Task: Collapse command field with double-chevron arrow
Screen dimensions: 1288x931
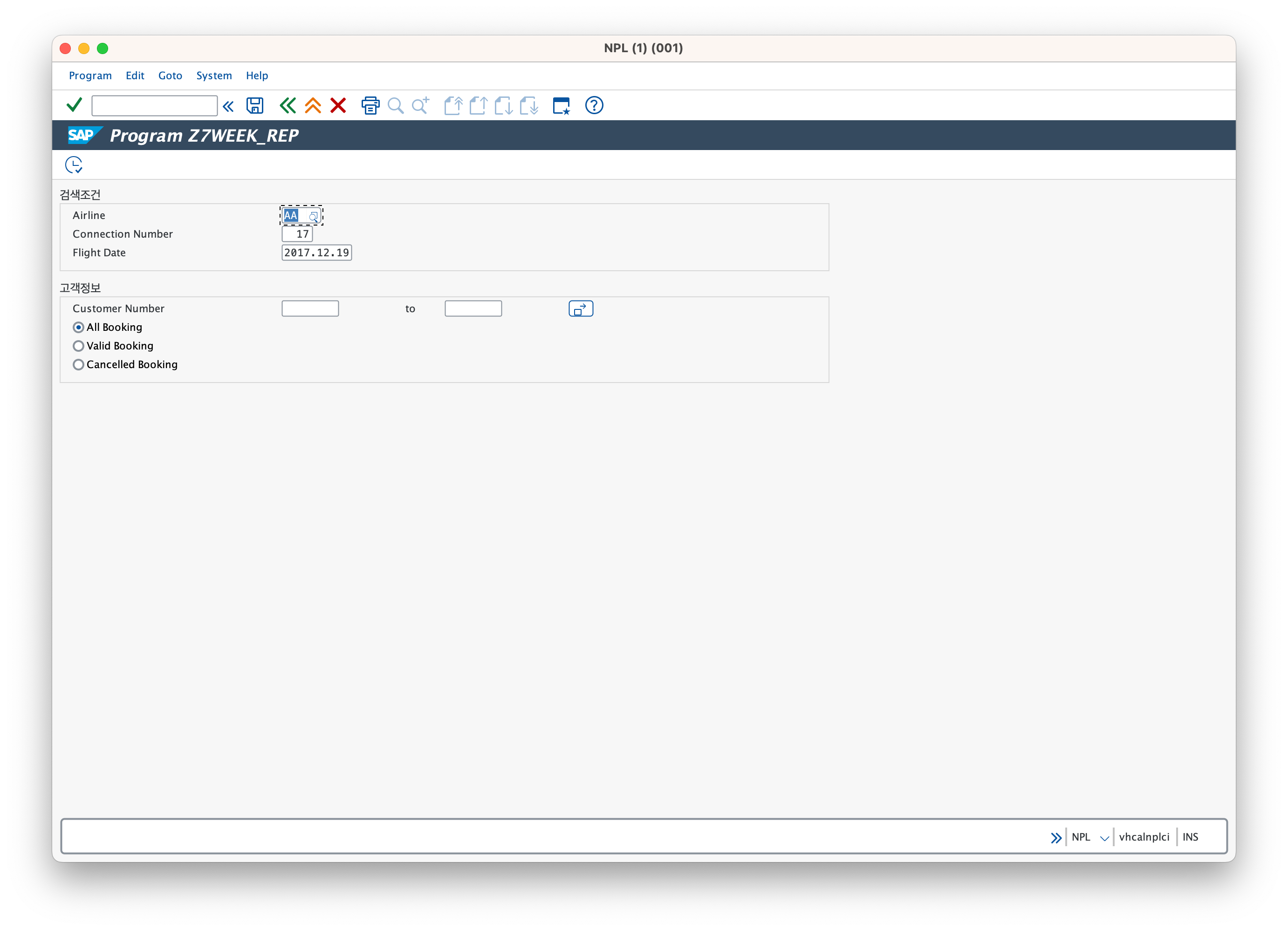Action: 228,106
